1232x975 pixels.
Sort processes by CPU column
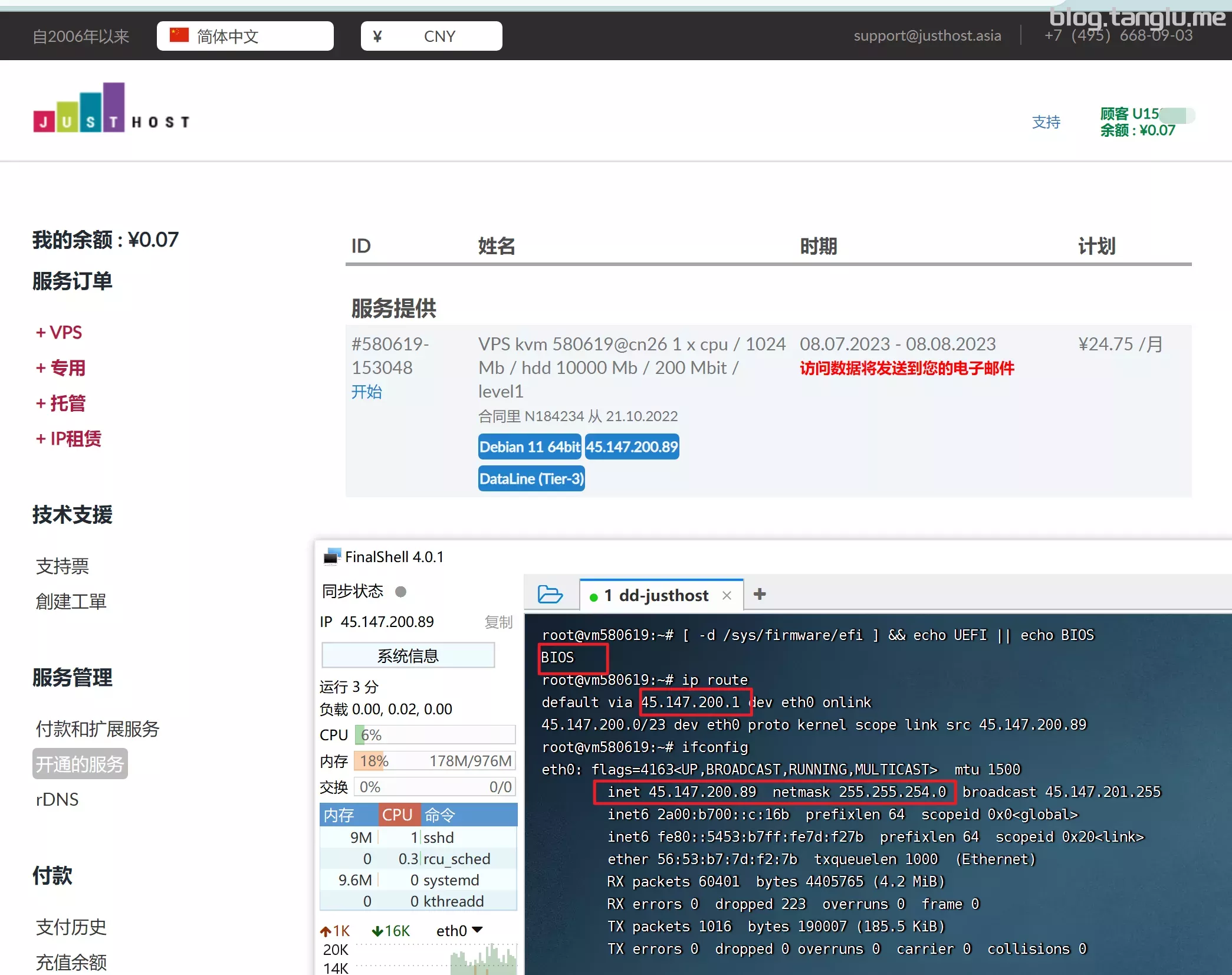pyautogui.click(x=399, y=815)
